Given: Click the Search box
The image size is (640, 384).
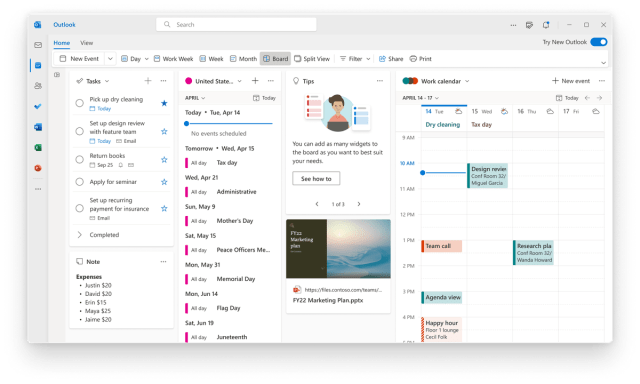Looking at the screenshot, I should tap(236, 24).
